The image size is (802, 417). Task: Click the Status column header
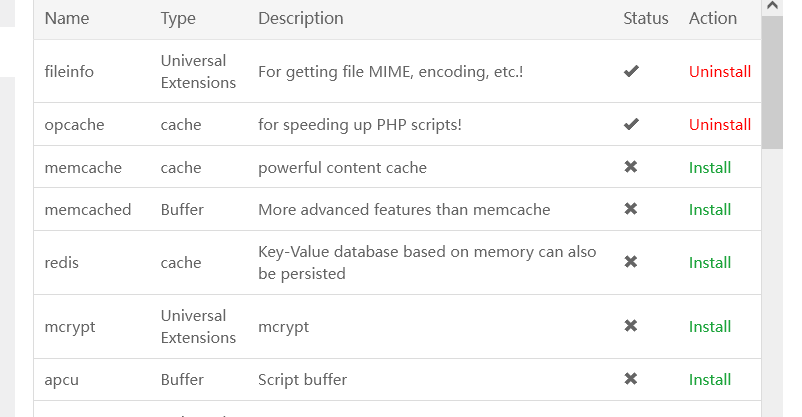point(645,19)
